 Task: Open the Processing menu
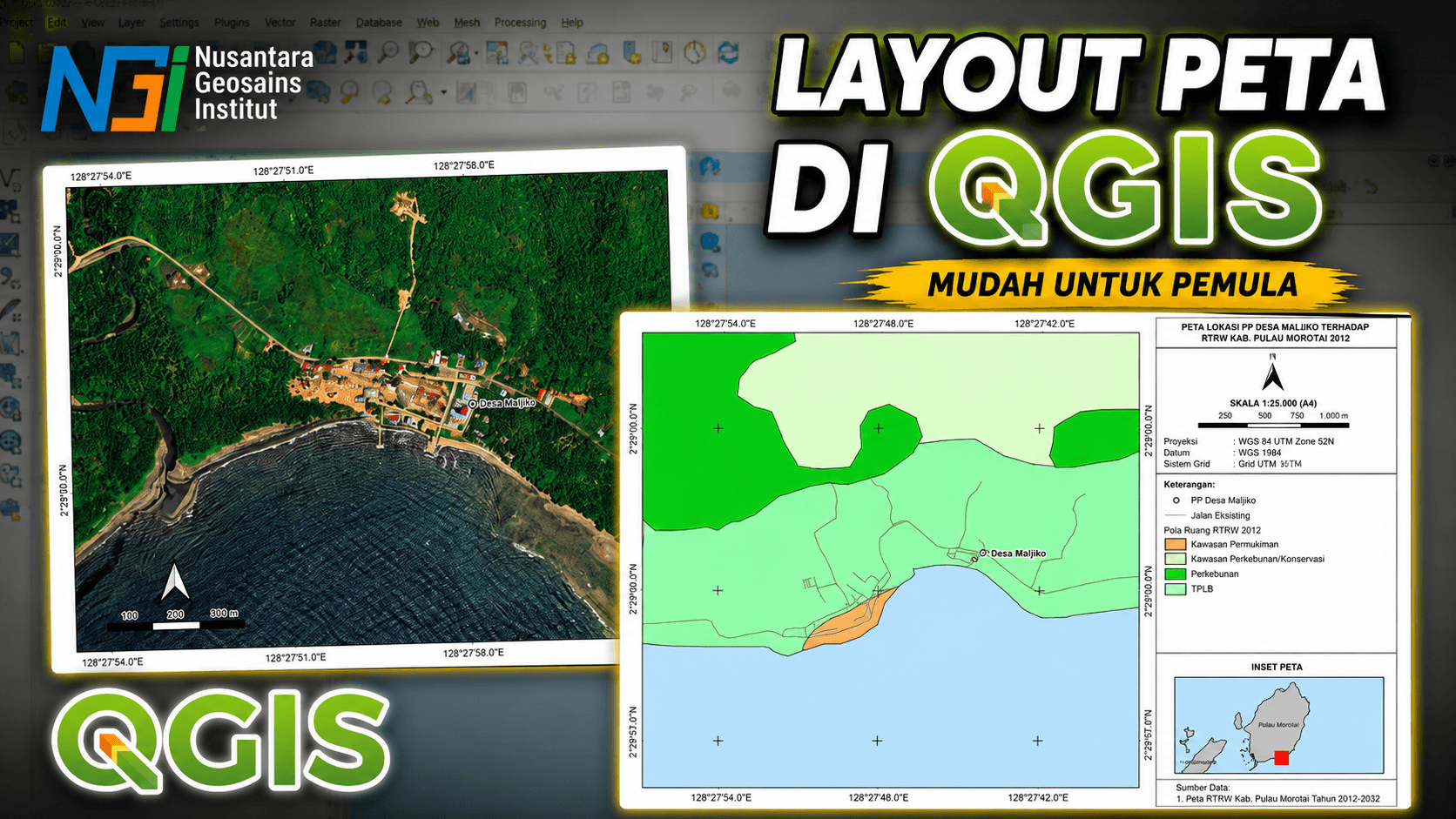click(x=520, y=22)
